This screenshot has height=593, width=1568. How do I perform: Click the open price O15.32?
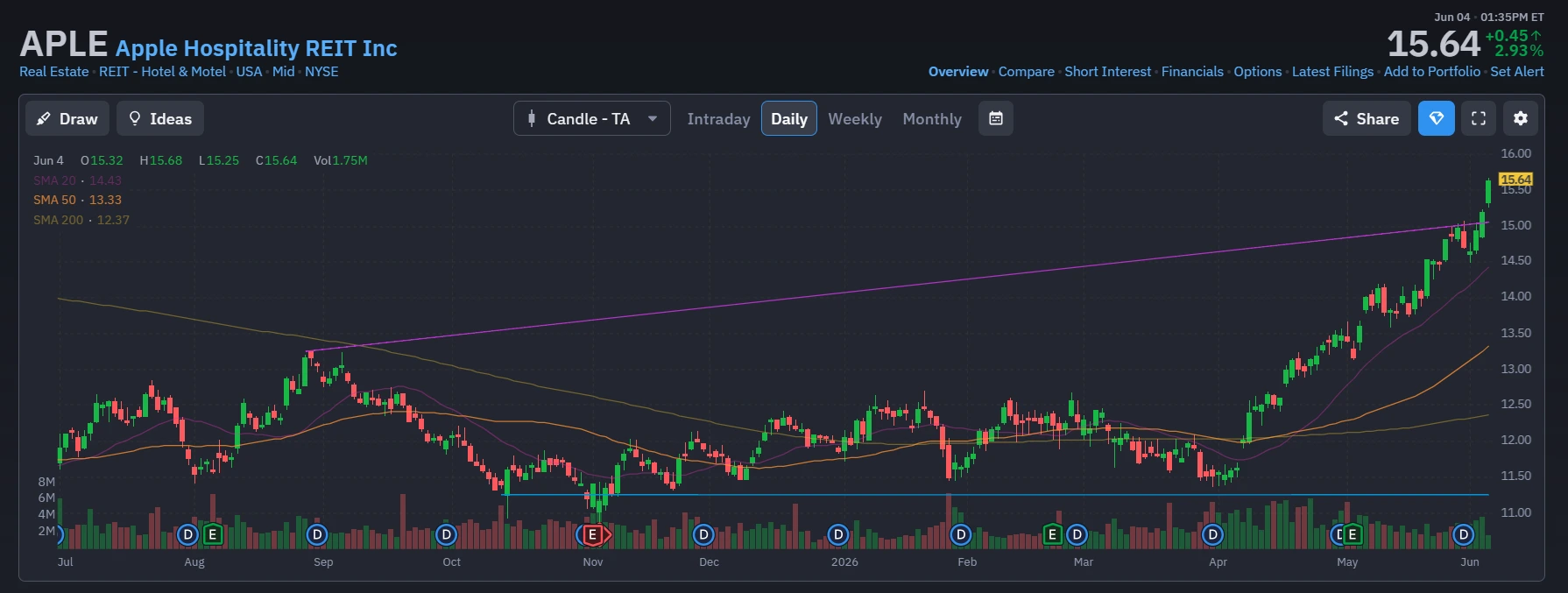(x=102, y=160)
